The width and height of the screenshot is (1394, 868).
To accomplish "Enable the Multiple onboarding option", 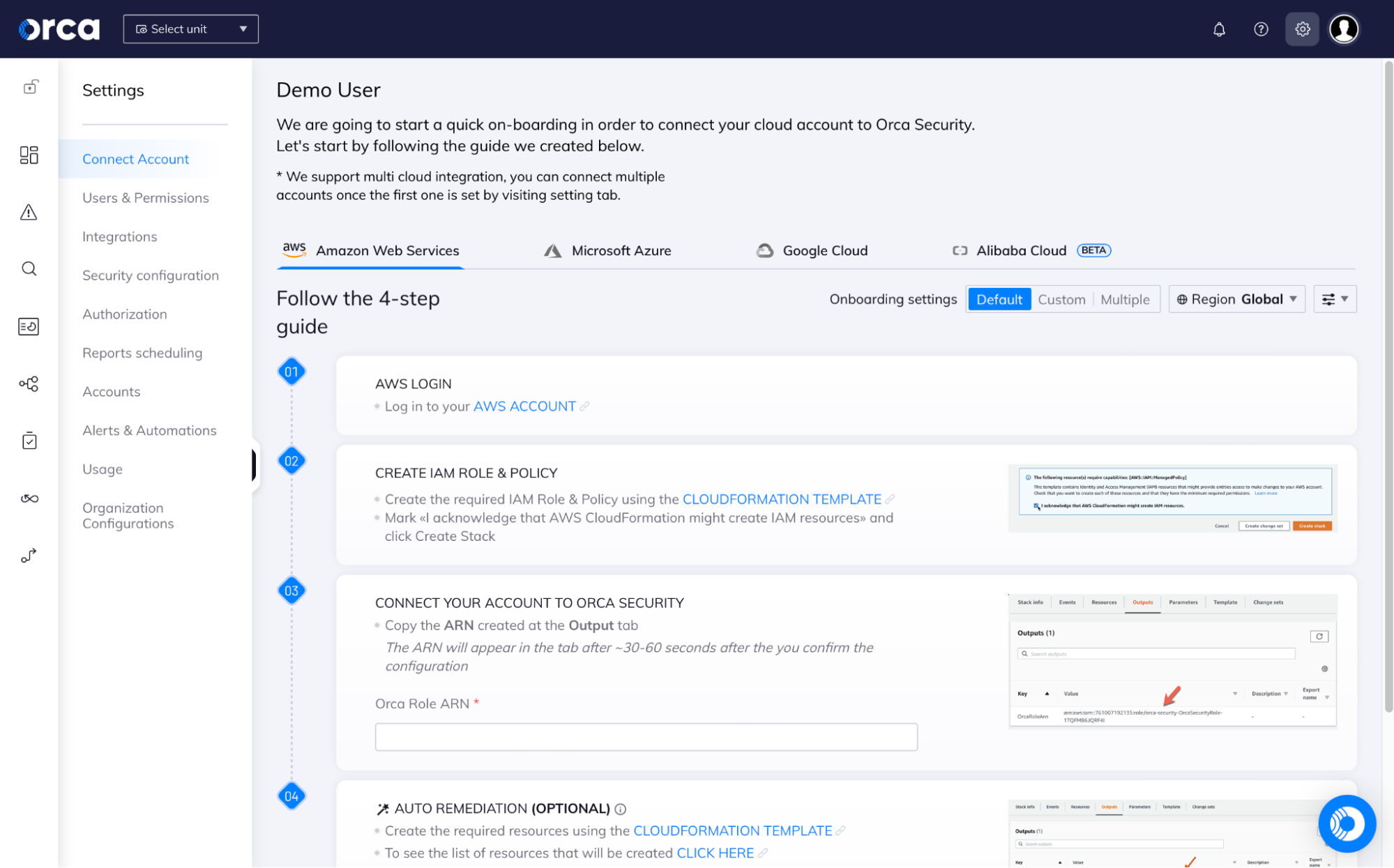I will 1125,298.
